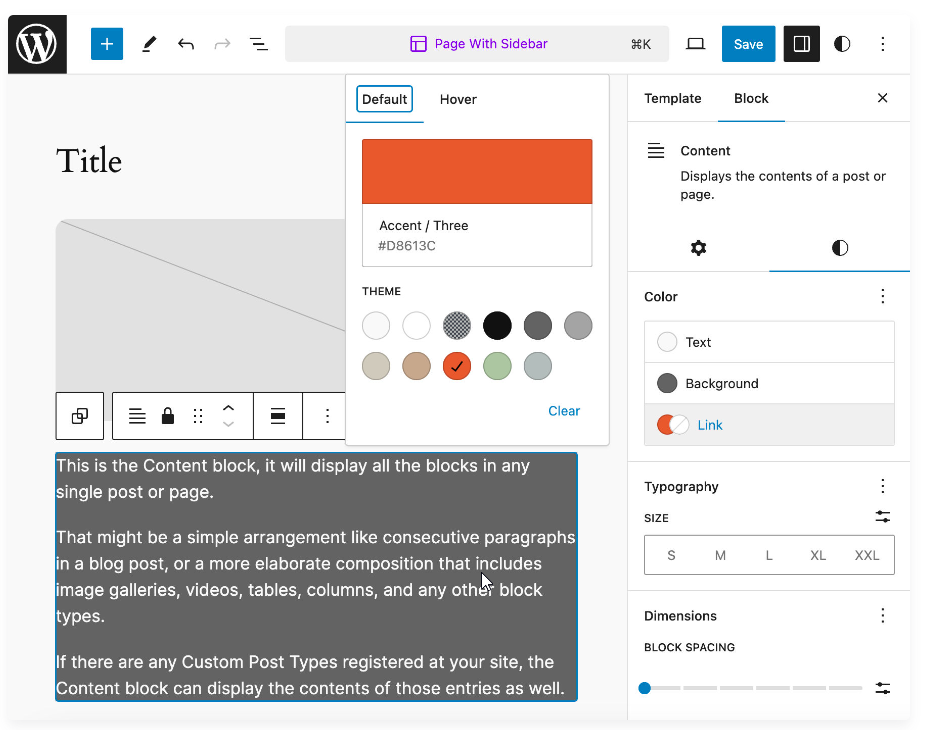Open the WordPress logo site menu
This screenshot has width=931, height=730.
(37, 44)
